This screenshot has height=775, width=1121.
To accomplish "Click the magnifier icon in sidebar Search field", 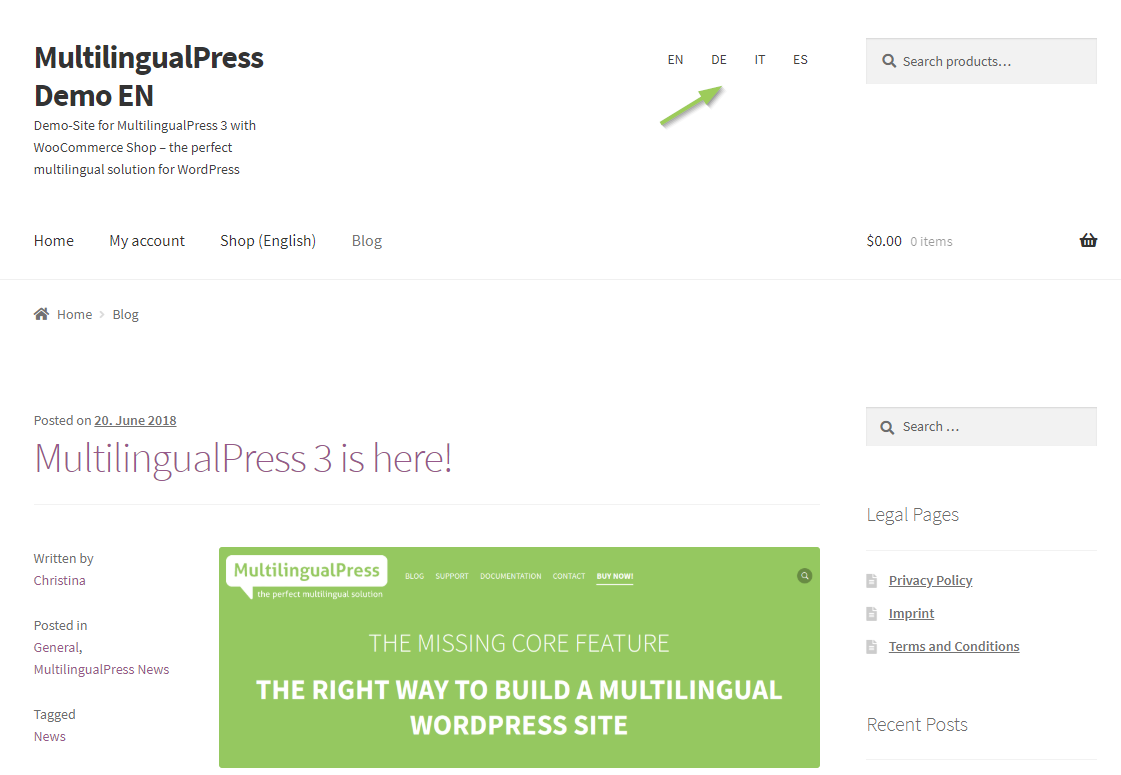I will (887, 427).
